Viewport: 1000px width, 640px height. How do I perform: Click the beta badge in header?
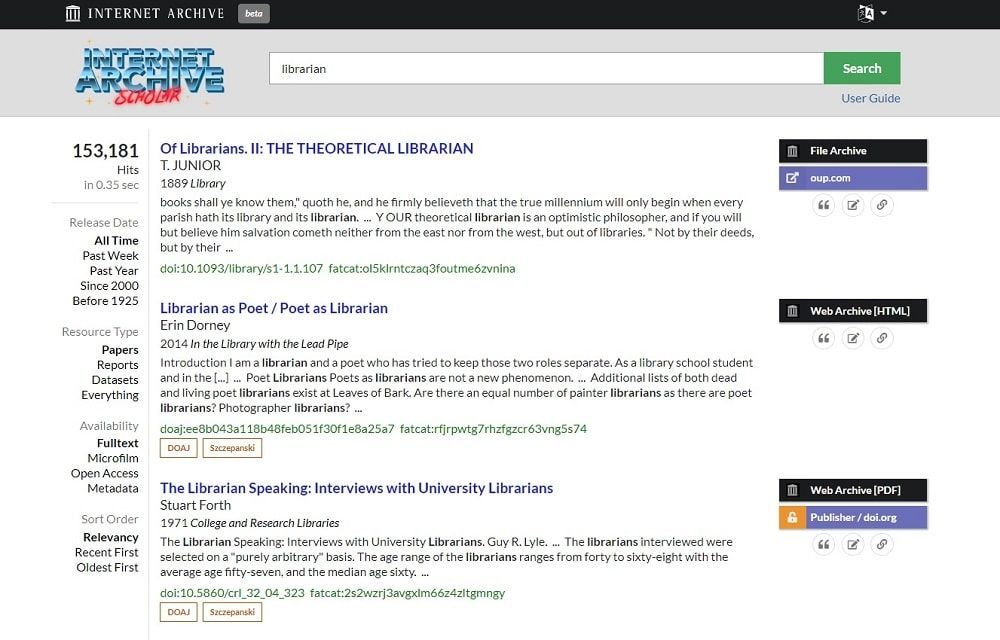click(x=254, y=13)
